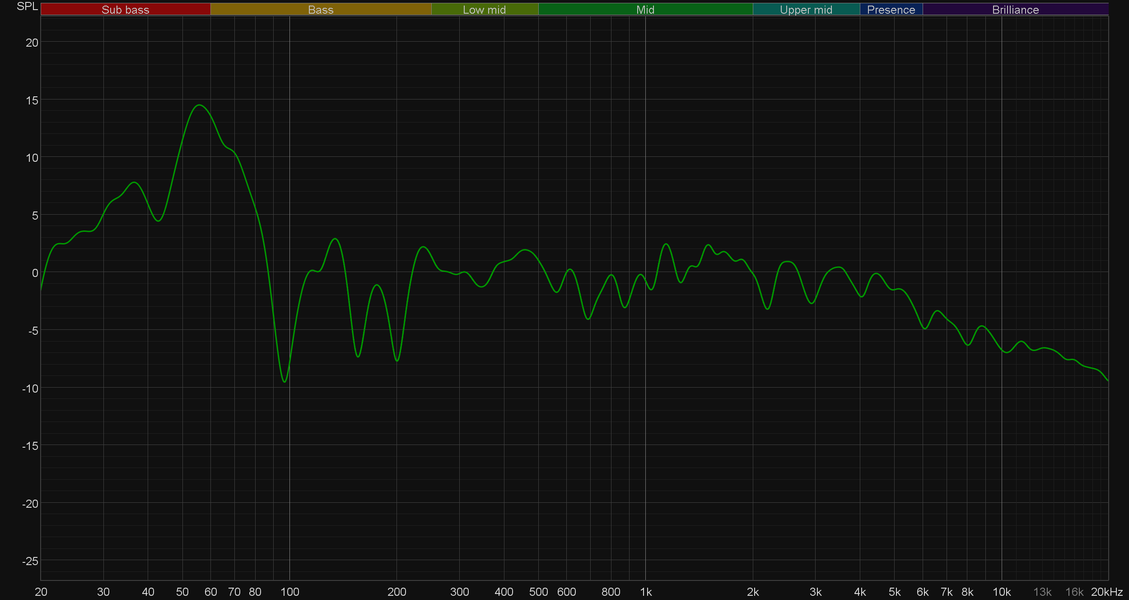Click the curve dip near 100 Hz

pos(285,381)
